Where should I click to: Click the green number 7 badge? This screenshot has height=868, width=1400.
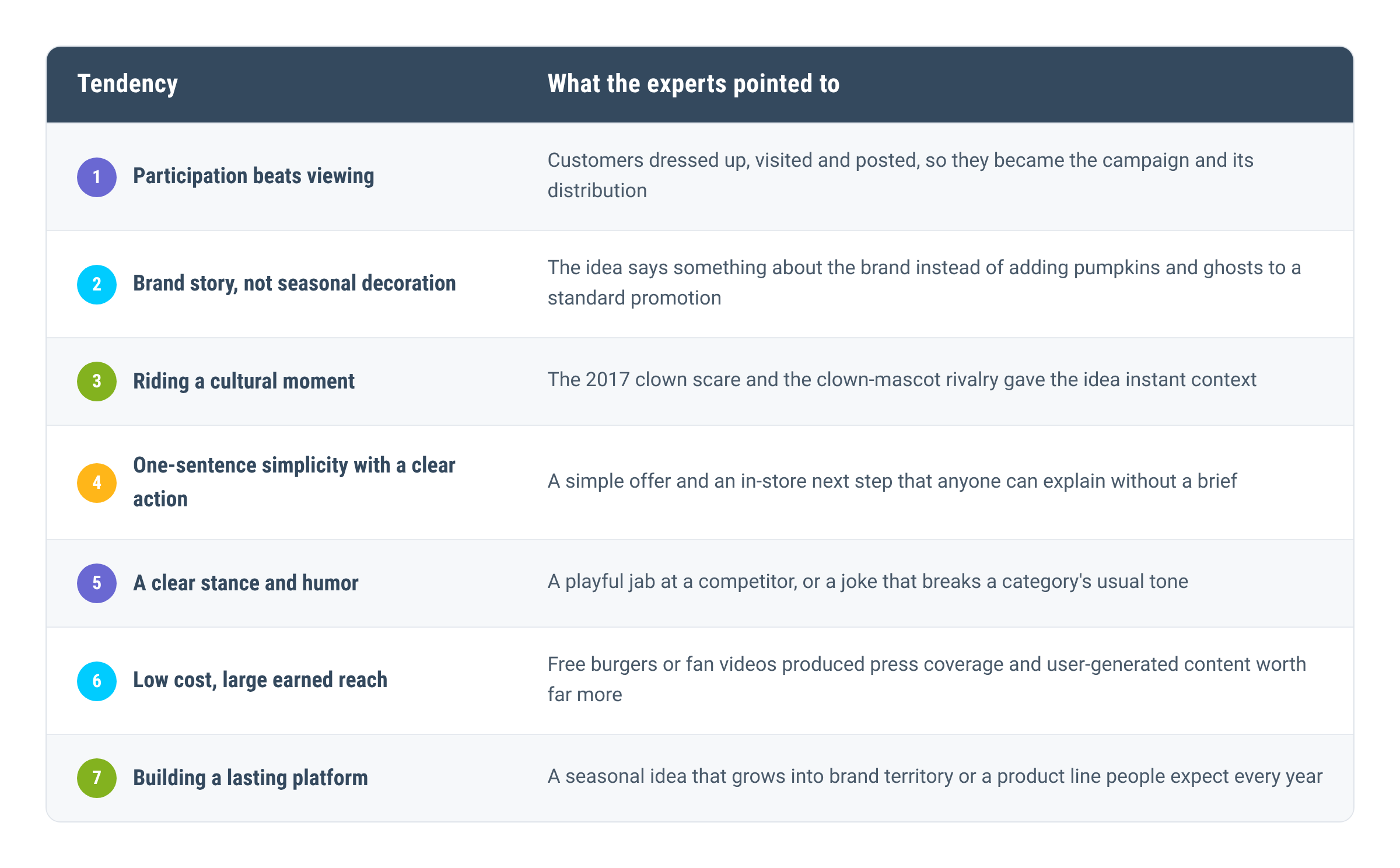[97, 778]
